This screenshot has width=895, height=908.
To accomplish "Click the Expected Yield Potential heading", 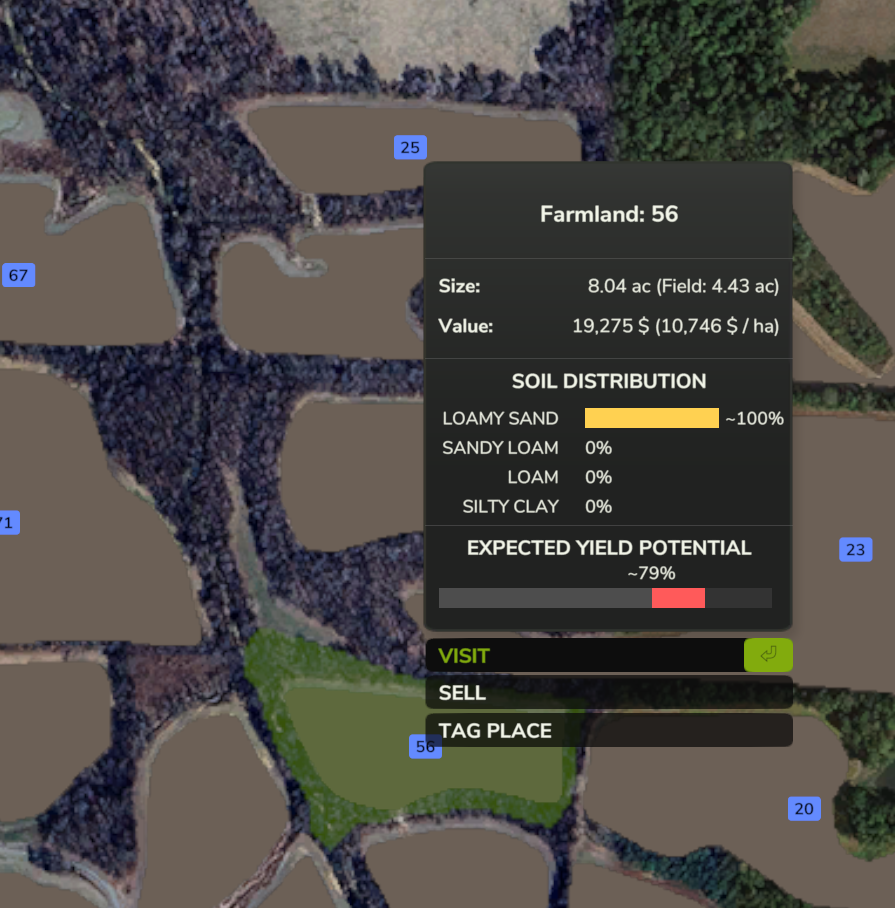I will click(x=608, y=548).
